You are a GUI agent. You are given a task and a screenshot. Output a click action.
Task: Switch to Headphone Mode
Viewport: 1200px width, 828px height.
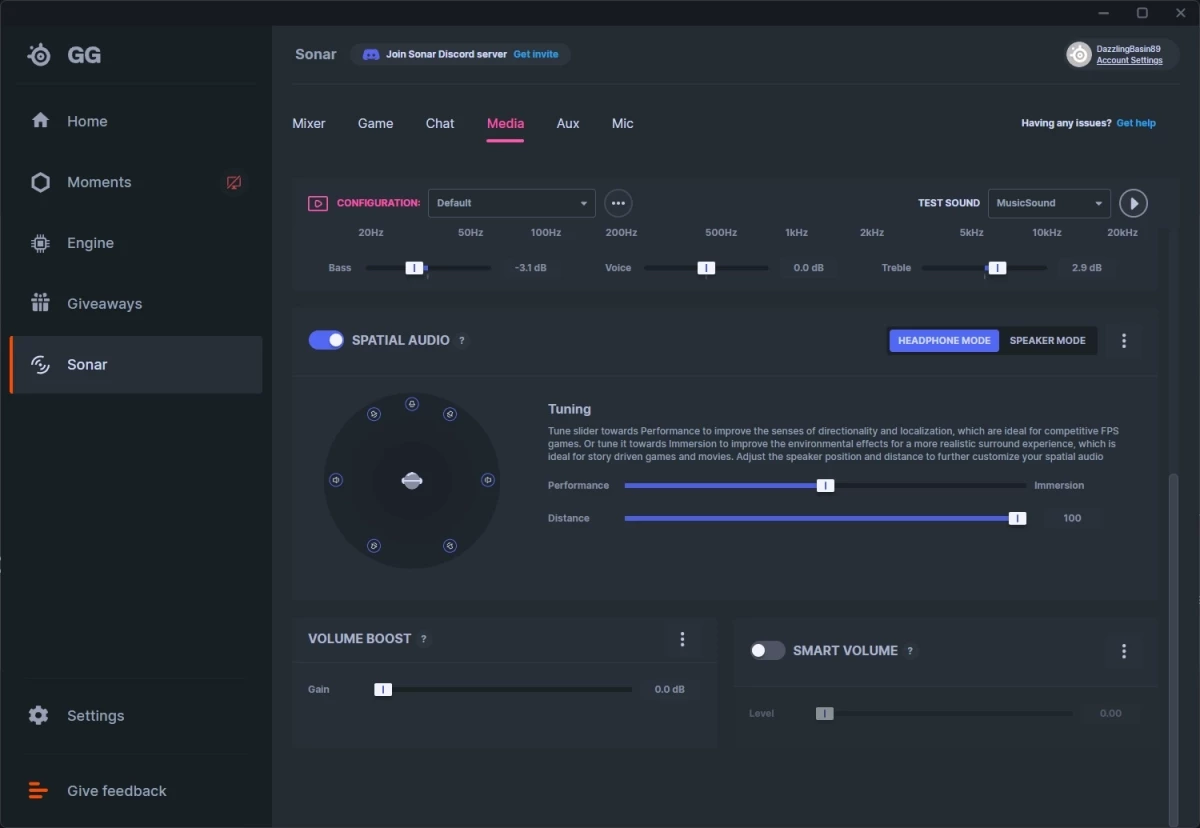(x=944, y=340)
